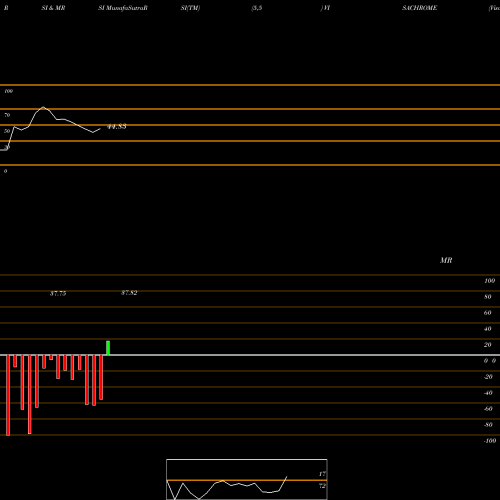500x500 pixels.
Task: Select the last red bar before green bar
Action: (101, 377)
